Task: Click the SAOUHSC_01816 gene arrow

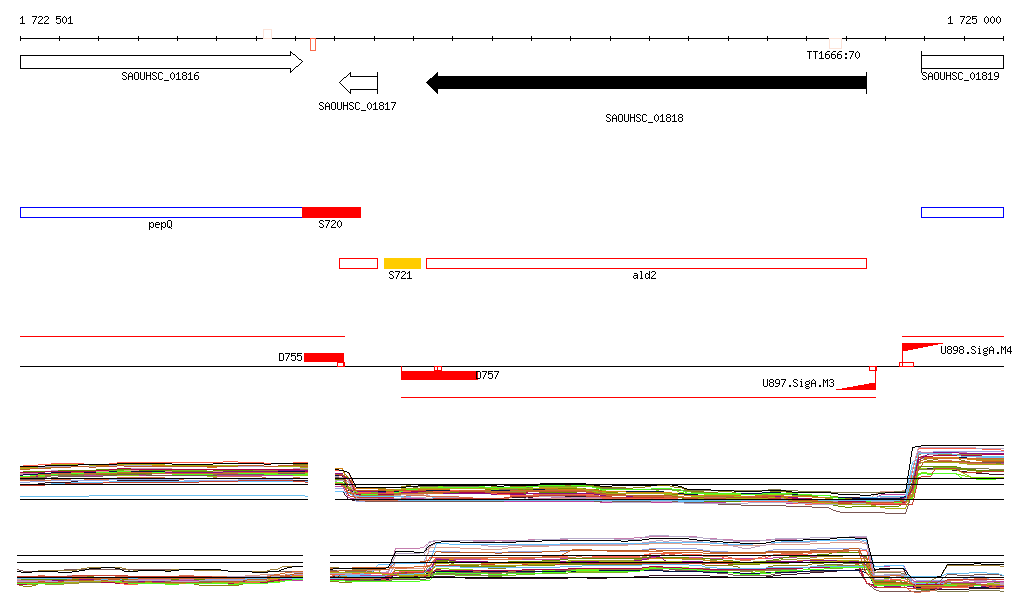Action: point(161,62)
